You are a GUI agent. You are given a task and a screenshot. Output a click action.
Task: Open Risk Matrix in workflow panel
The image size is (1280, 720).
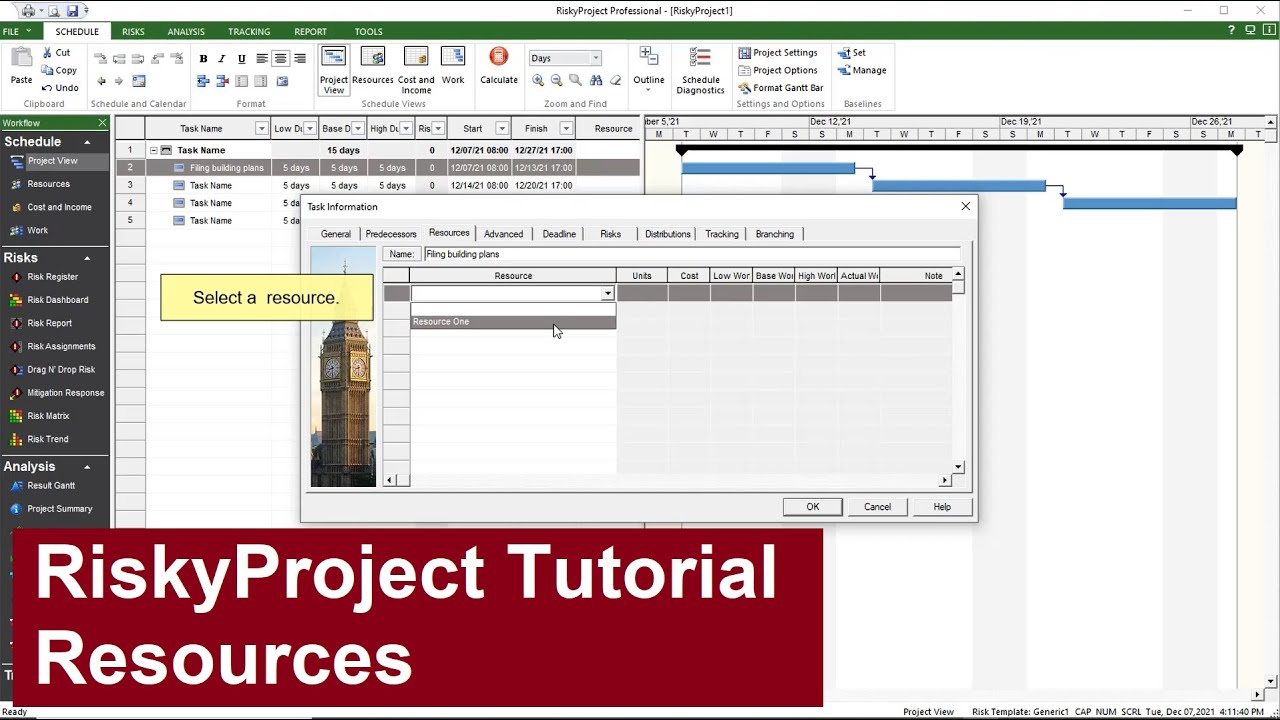click(x=48, y=416)
